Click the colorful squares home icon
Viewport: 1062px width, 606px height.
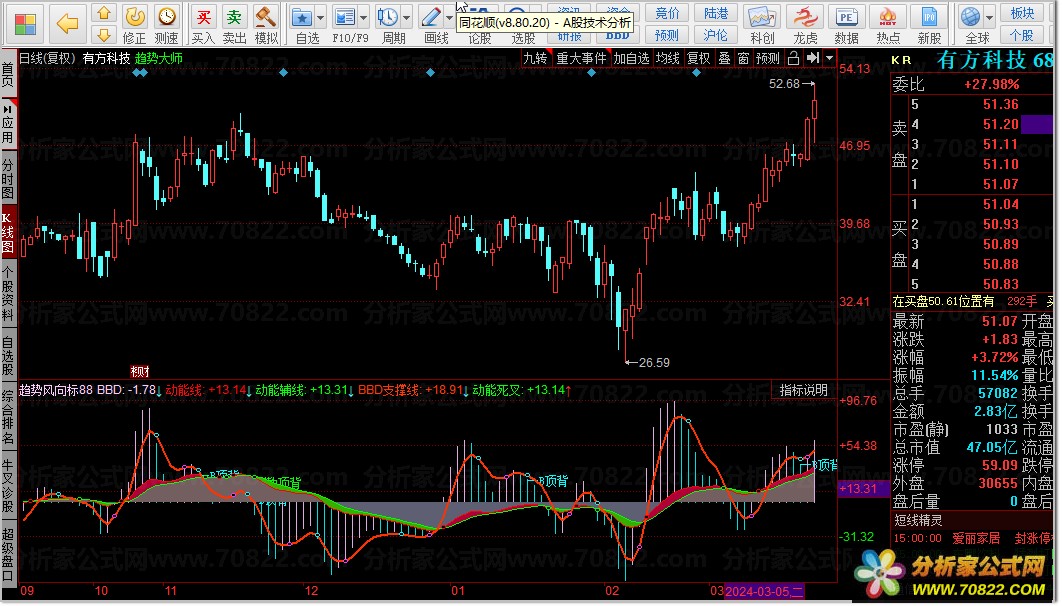pyautogui.click(x=25, y=24)
